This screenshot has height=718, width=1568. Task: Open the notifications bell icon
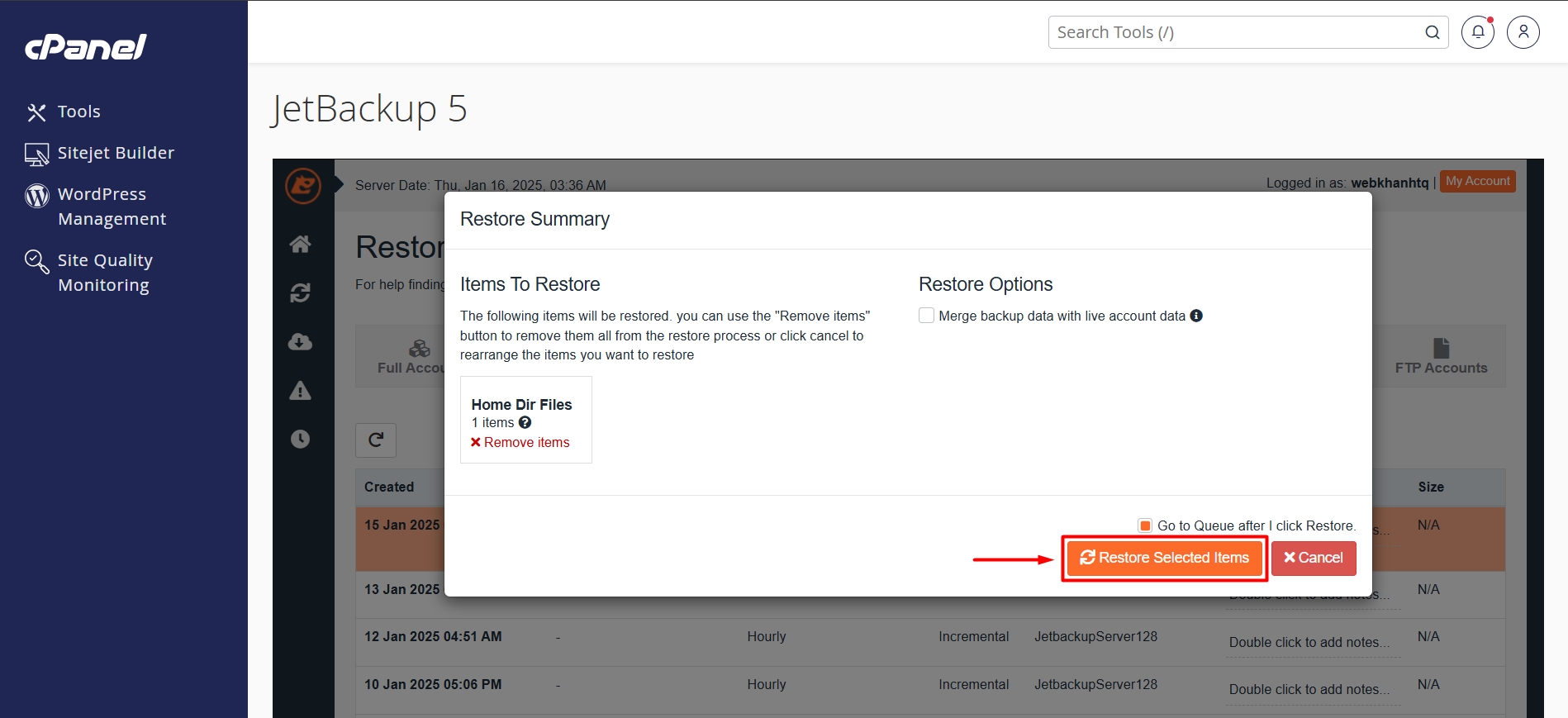pos(1477,32)
